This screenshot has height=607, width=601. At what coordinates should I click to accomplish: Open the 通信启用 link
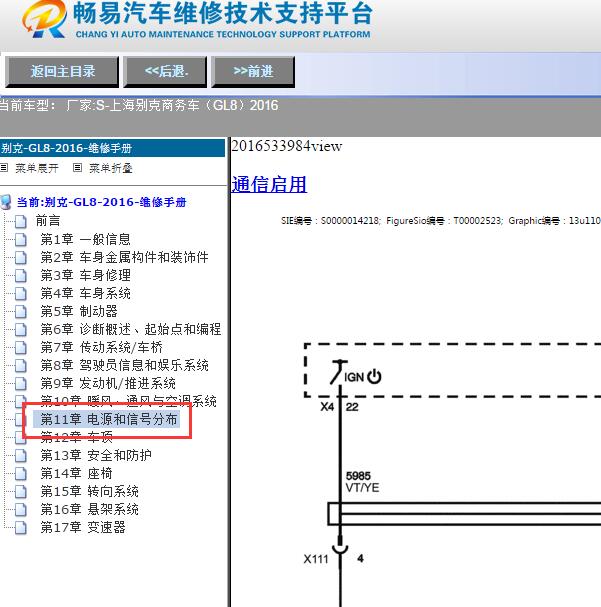(x=269, y=184)
